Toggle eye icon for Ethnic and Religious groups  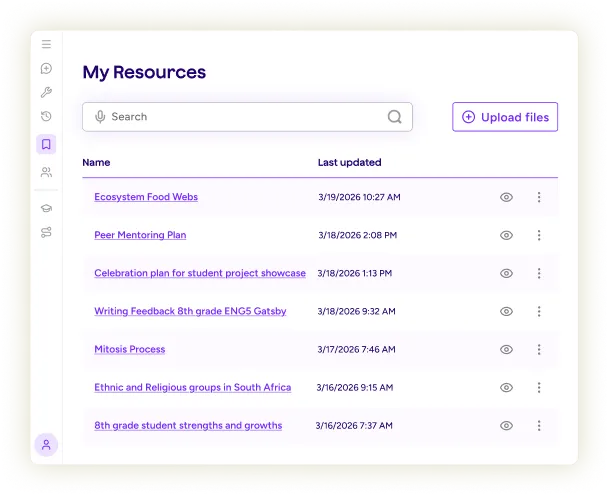tap(506, 388)
